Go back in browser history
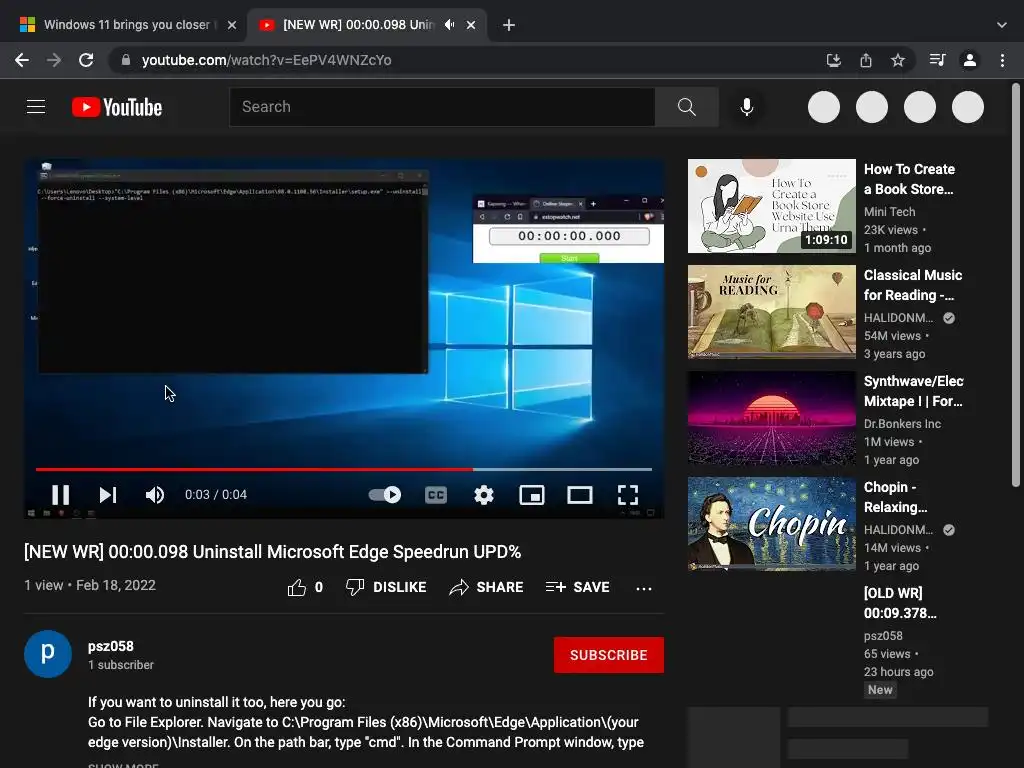Screen dimensions: 1024x768 point(22,60)
